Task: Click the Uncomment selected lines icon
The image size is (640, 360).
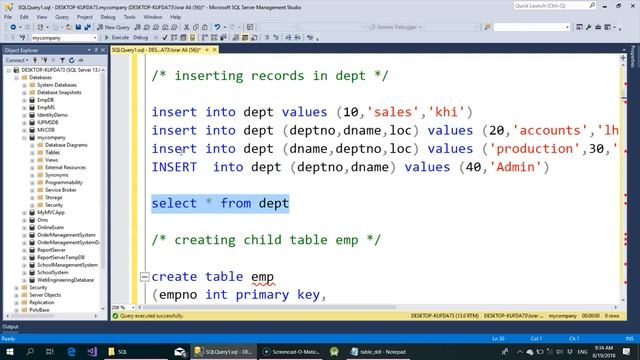Action: 276,38
